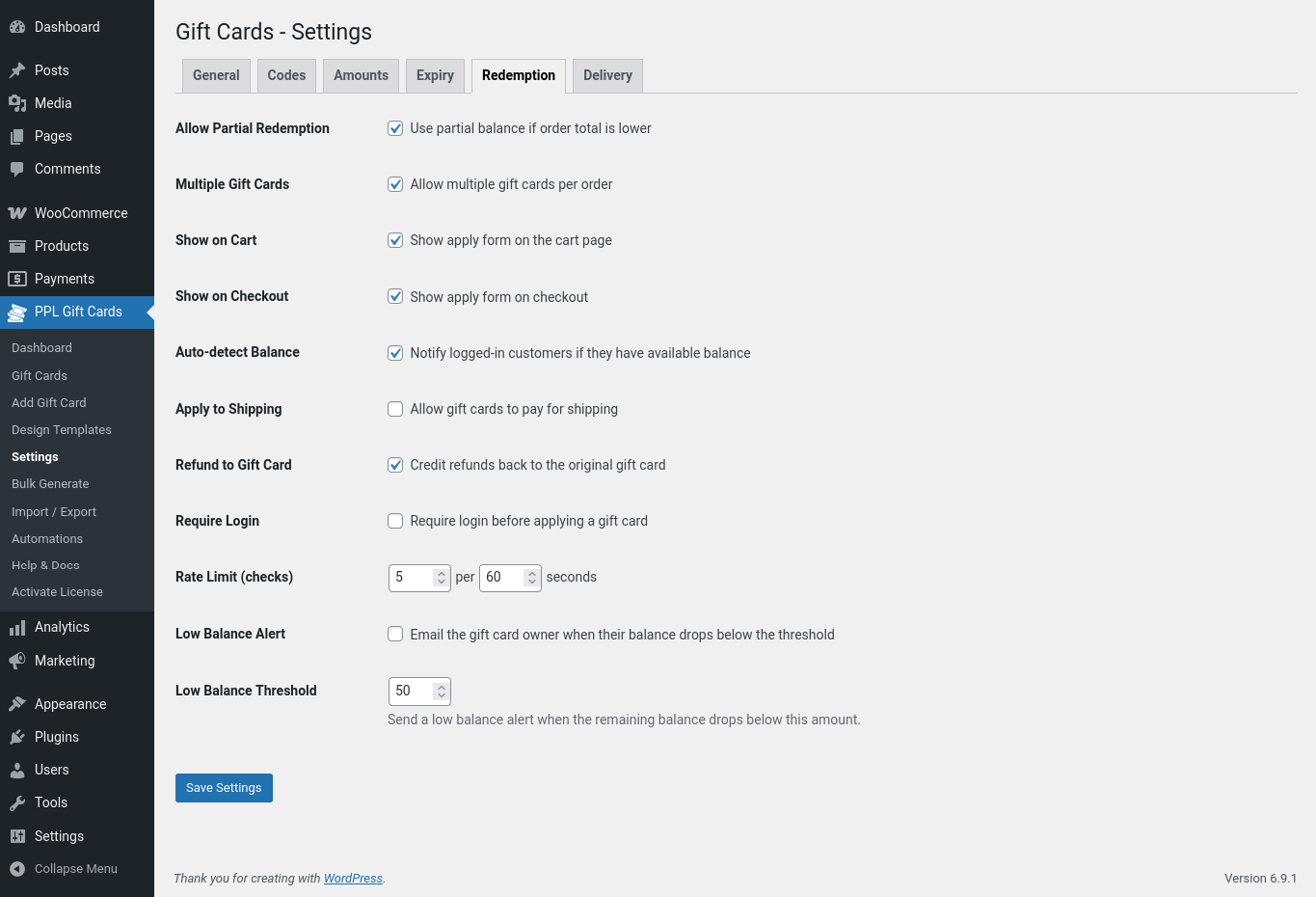The image size is (1316, 897).
Task: Click the Marketing megaphone icon
Action: tap(17, 661)
